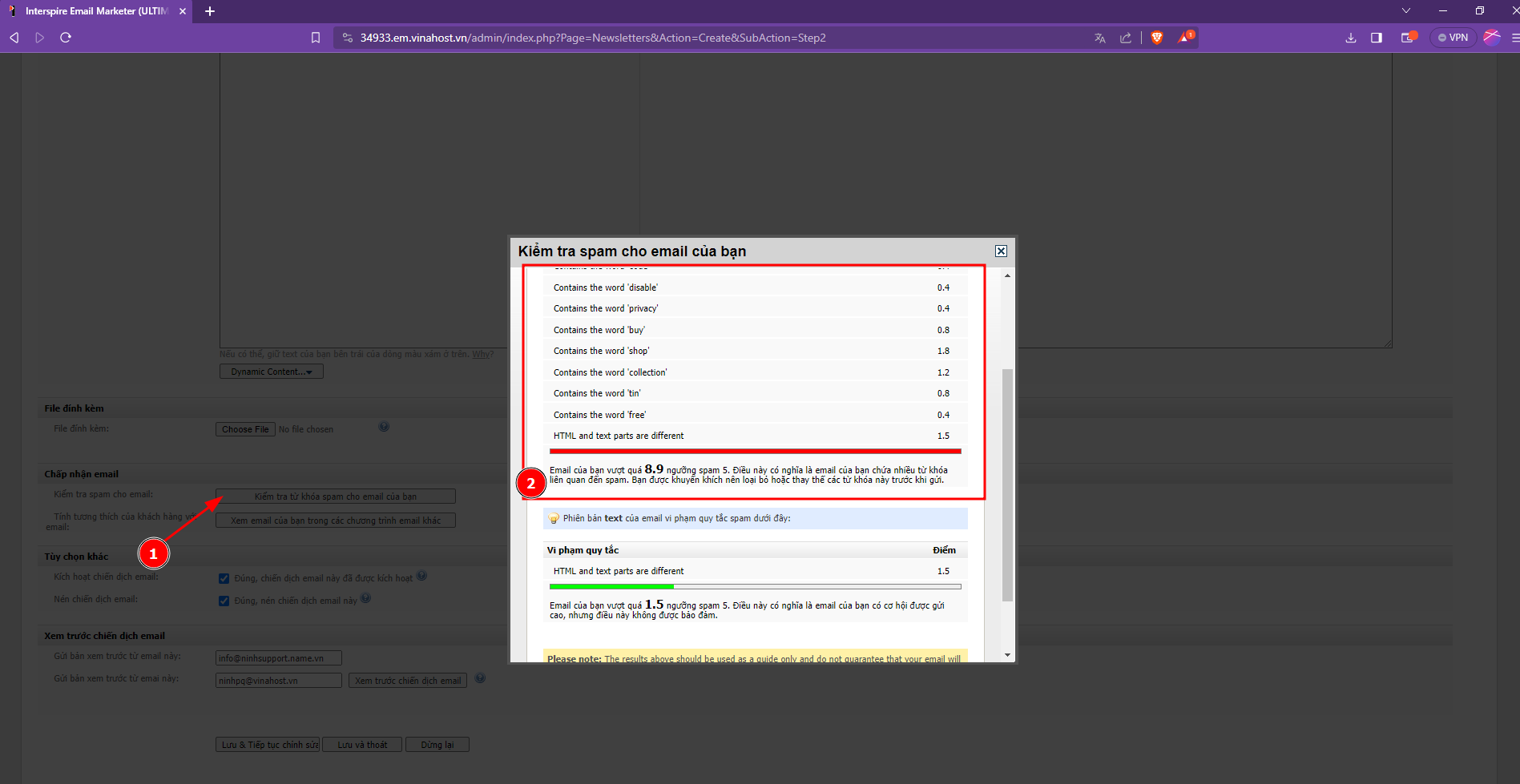The width and height of the screenshot is (1520, 784).
Task: Toggle the browser sidebar panel
Action: click(1377, 38)
